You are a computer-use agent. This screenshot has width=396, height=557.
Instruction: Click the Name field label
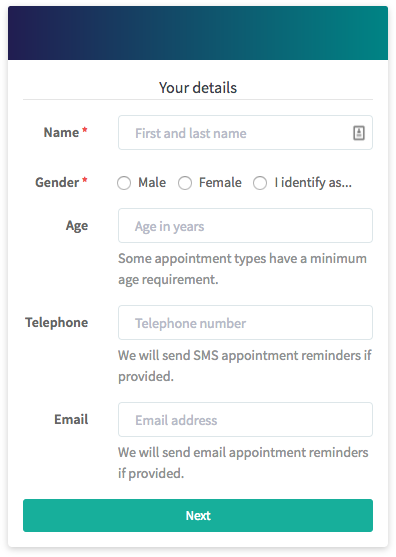[61, 133]
